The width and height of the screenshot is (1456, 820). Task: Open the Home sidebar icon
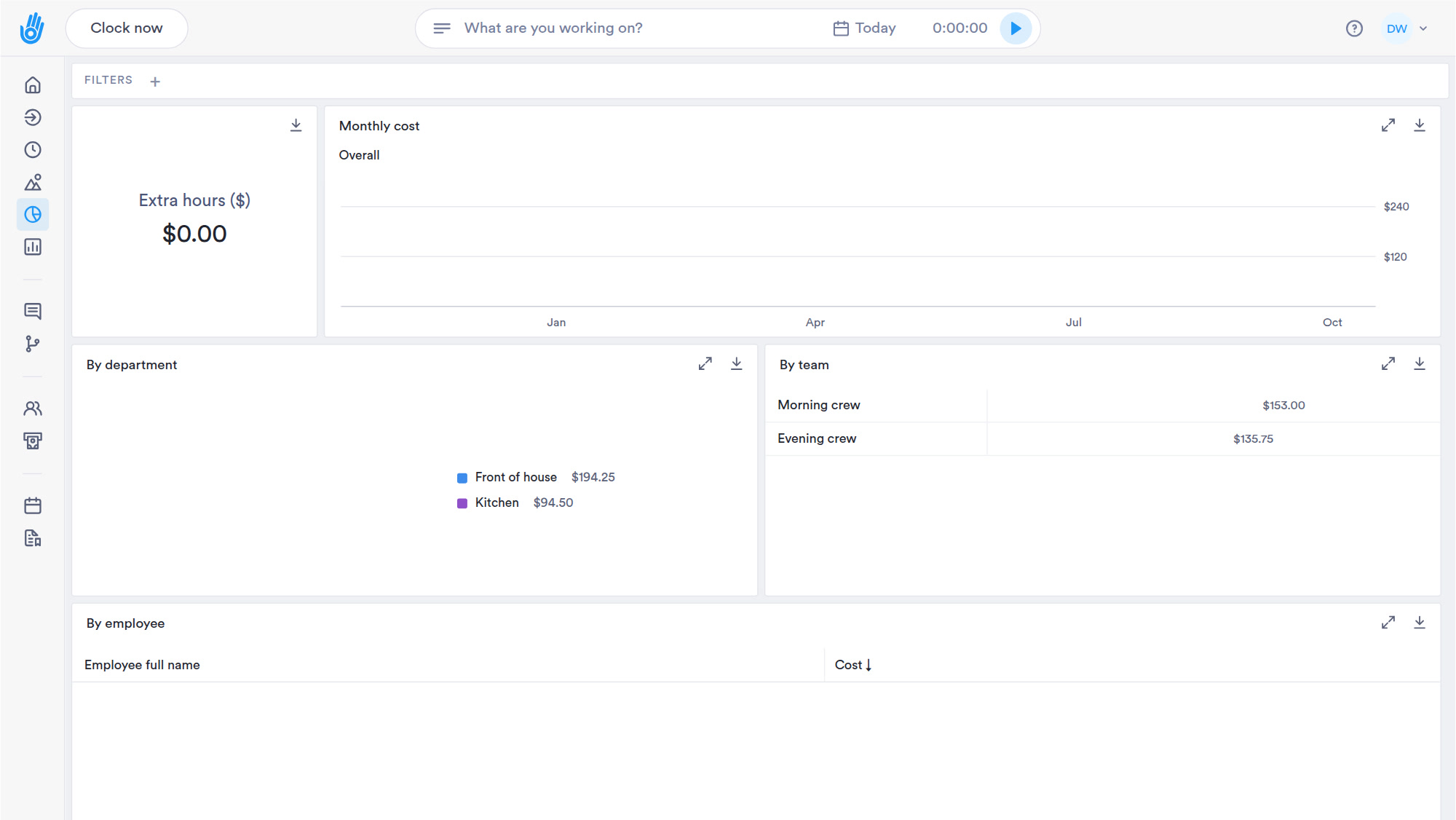pos(33,85)
